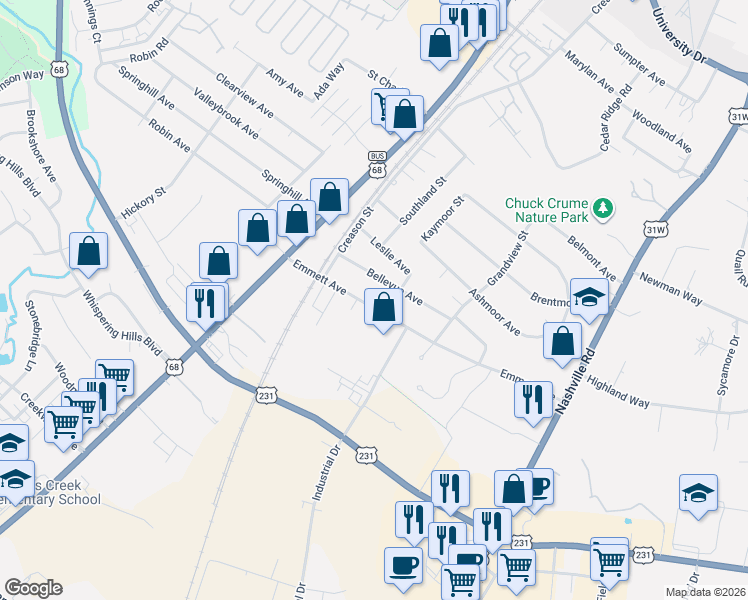748x600 pixels.
Task: Open the restaurant marker above US 231 near Nashville Rd
Action: [x=450, y=490]
